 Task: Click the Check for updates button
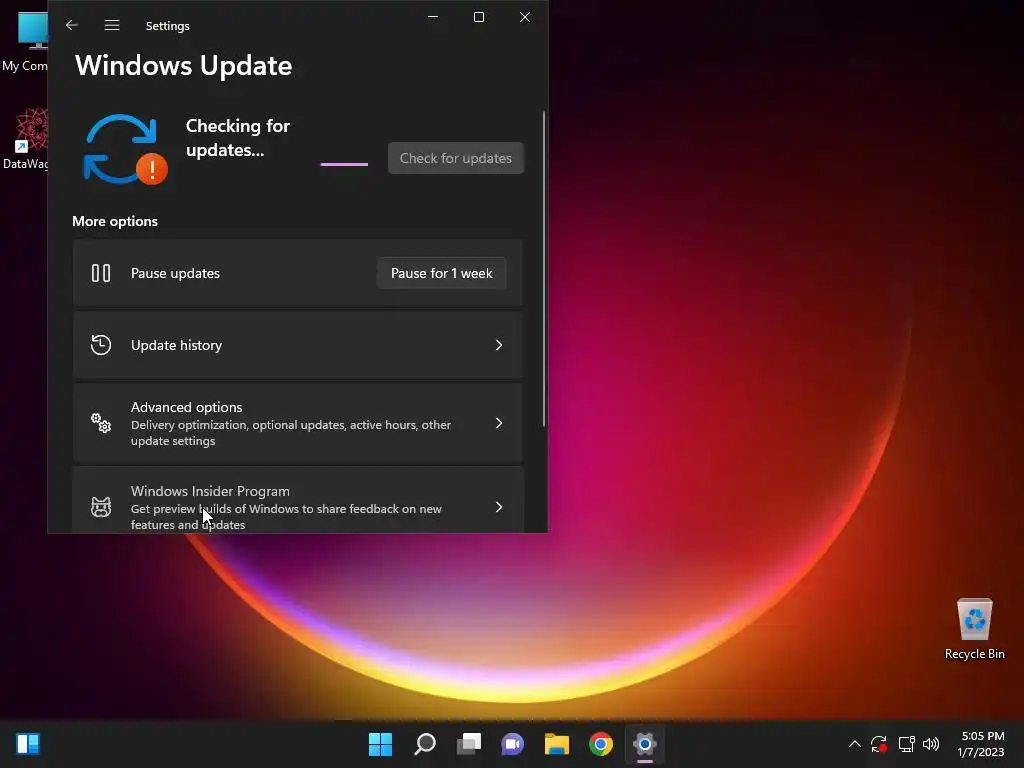[456, 158]
